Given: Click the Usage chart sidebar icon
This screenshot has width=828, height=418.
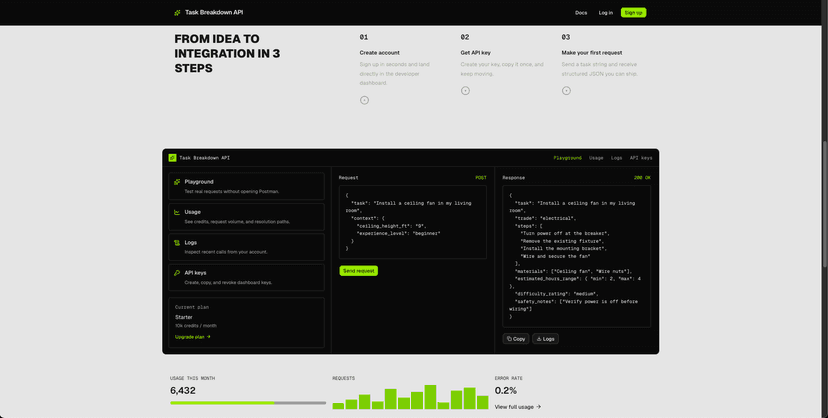Looking at the screenshot, I should (177, 212).
